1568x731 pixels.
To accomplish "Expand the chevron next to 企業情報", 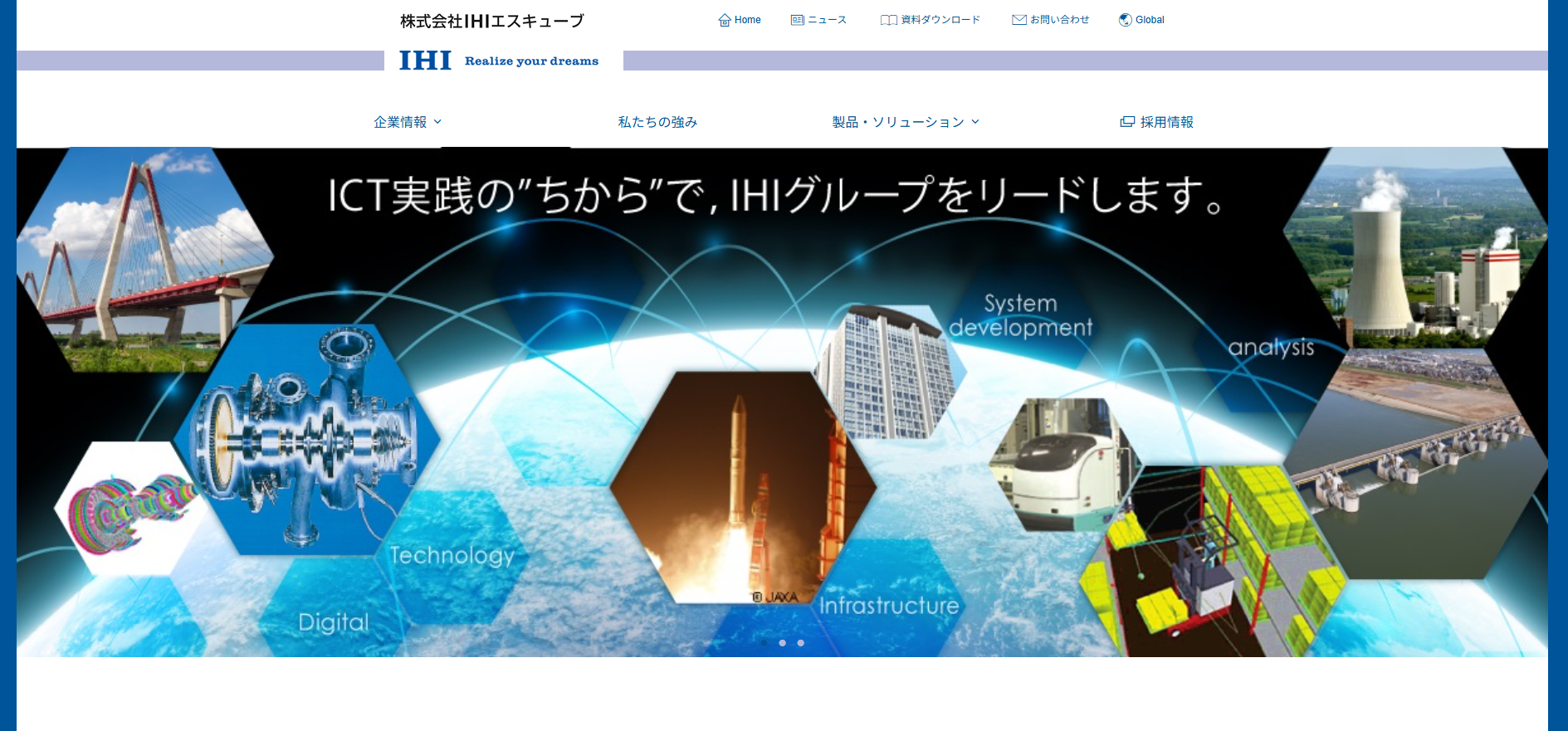I will (x=437, y=122).
